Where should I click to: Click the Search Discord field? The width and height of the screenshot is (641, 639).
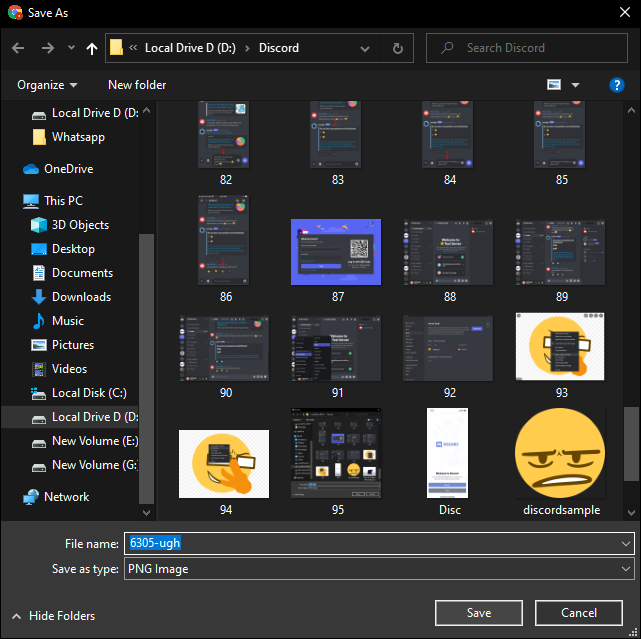coord(530,48)
